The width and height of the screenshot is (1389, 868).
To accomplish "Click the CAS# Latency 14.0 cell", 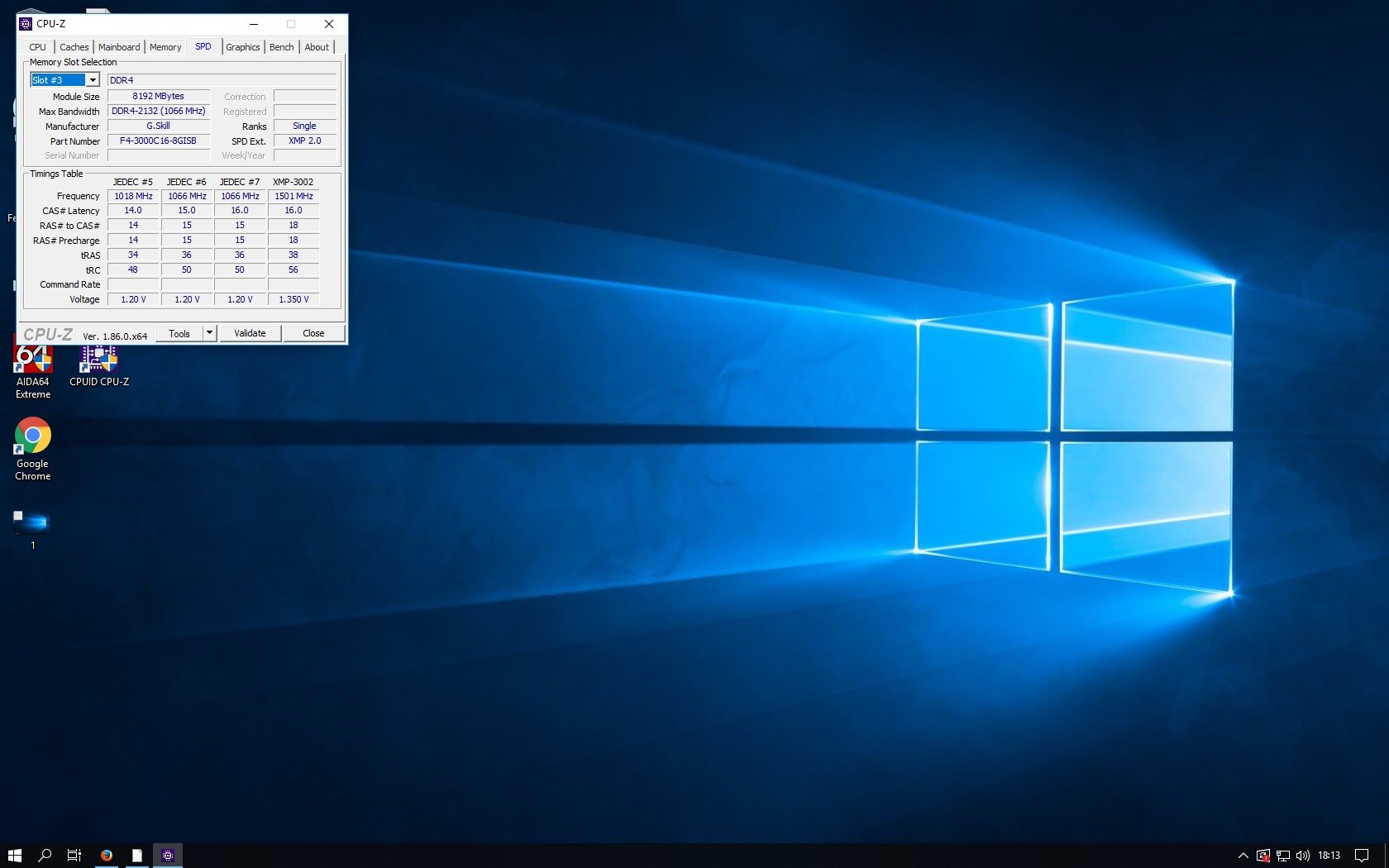I will [134, 211].
